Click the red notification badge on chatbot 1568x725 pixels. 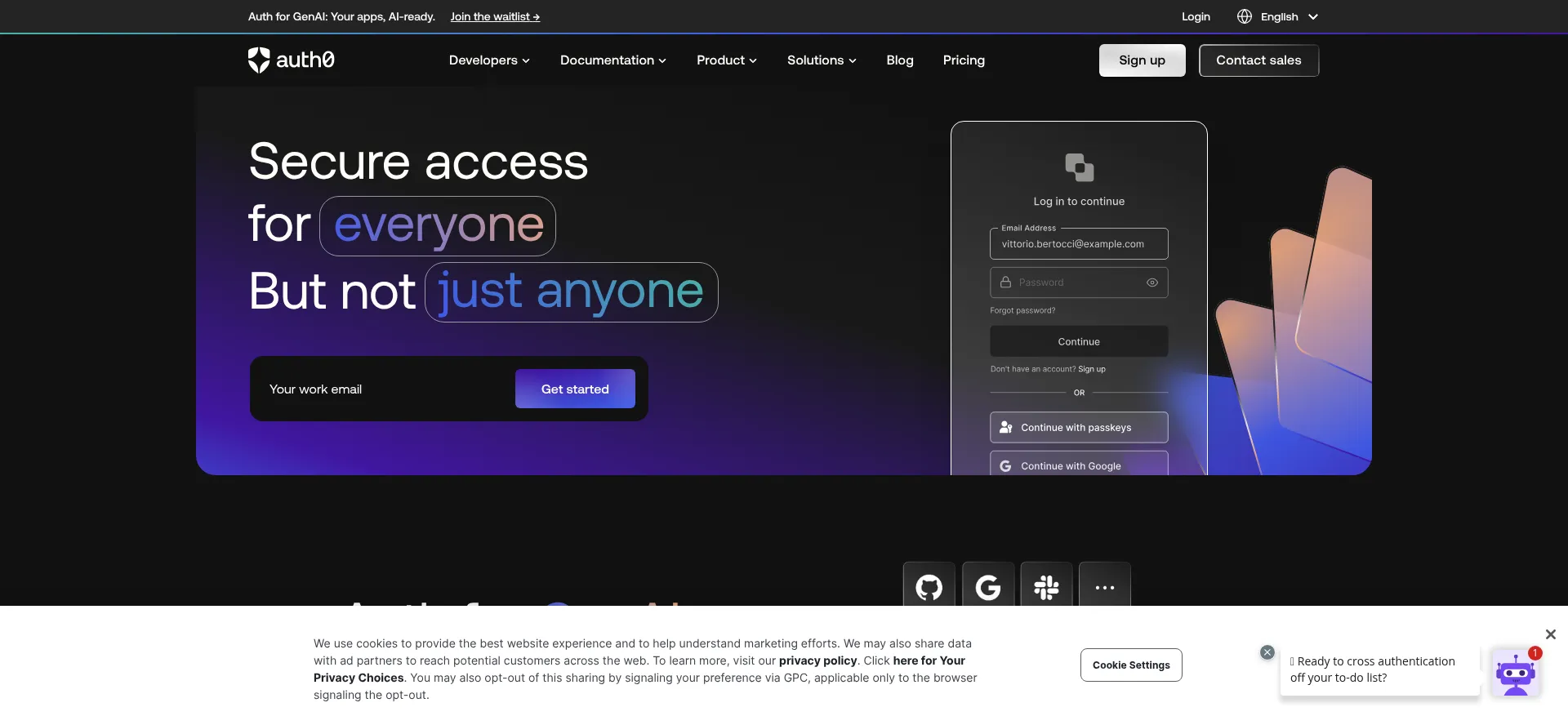(x=1535, y=653)
